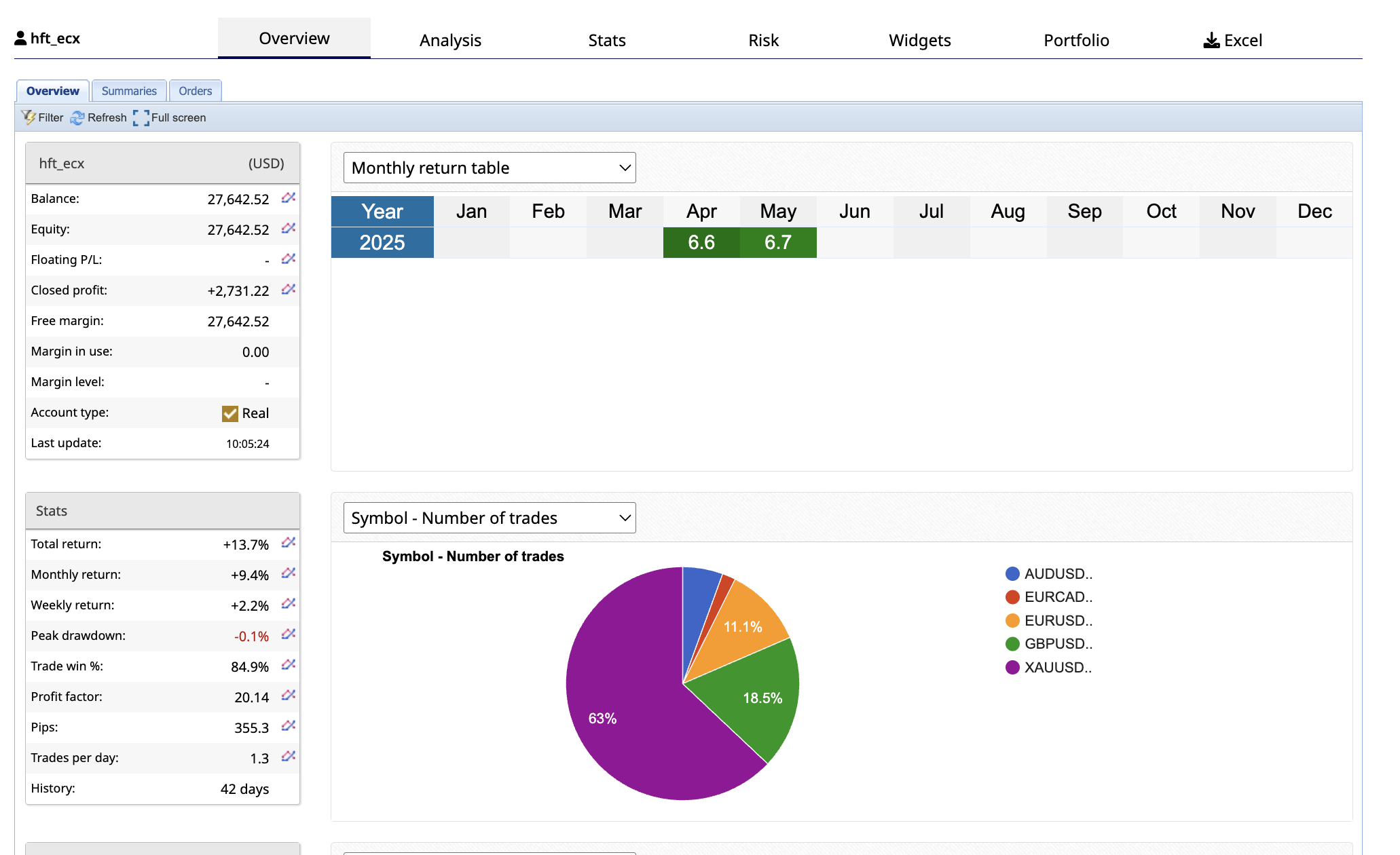
Task: Open the Orders sub-tab
Action: click(195, 91)
